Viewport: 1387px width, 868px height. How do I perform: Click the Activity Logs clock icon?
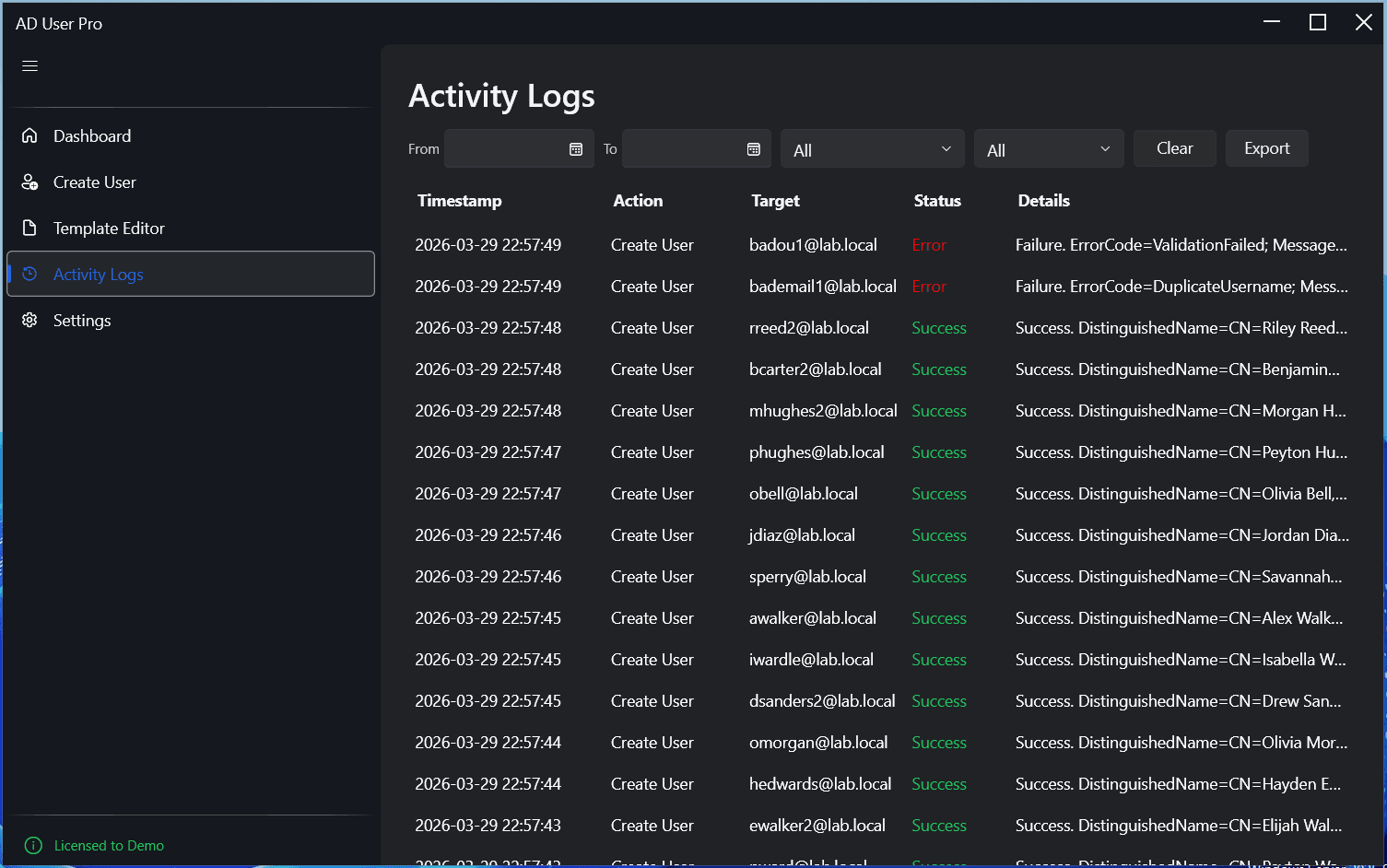pos(29,274)
